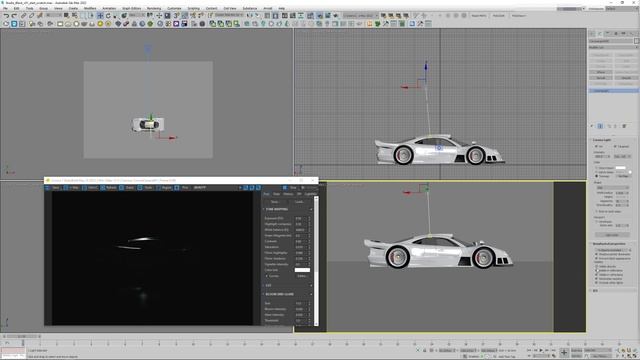The height and width of the screenshot is (360, 640).
Task: Select the Texmap color radio
Action: click(x=596, y=176)
